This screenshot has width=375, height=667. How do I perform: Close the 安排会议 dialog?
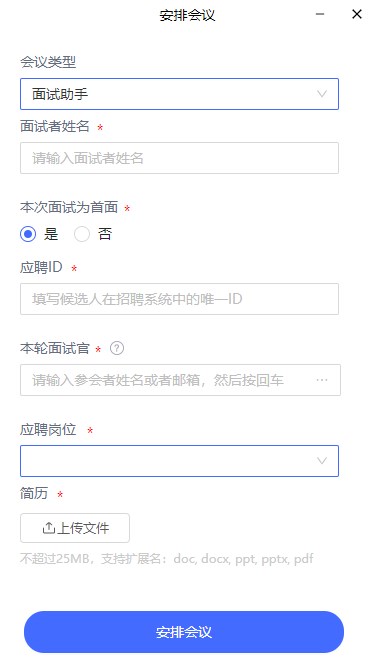point(357,14)
